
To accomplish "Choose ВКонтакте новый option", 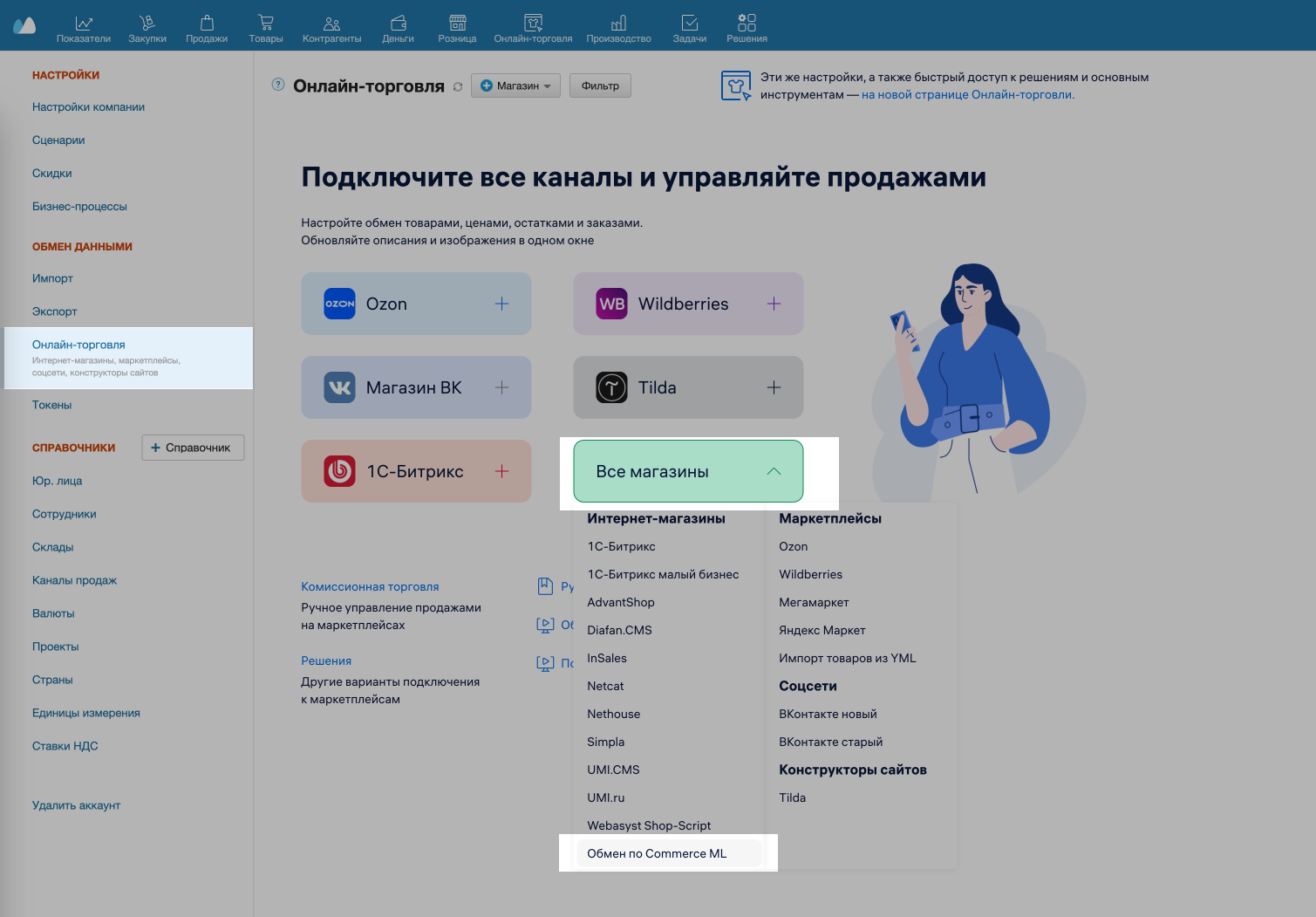I will click(x=828, y=714).
